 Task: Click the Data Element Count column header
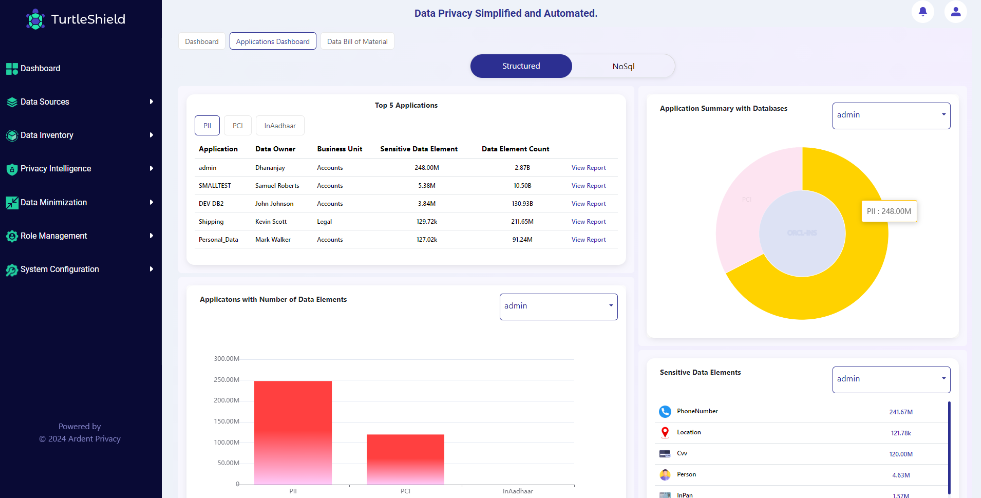[516, 149]
